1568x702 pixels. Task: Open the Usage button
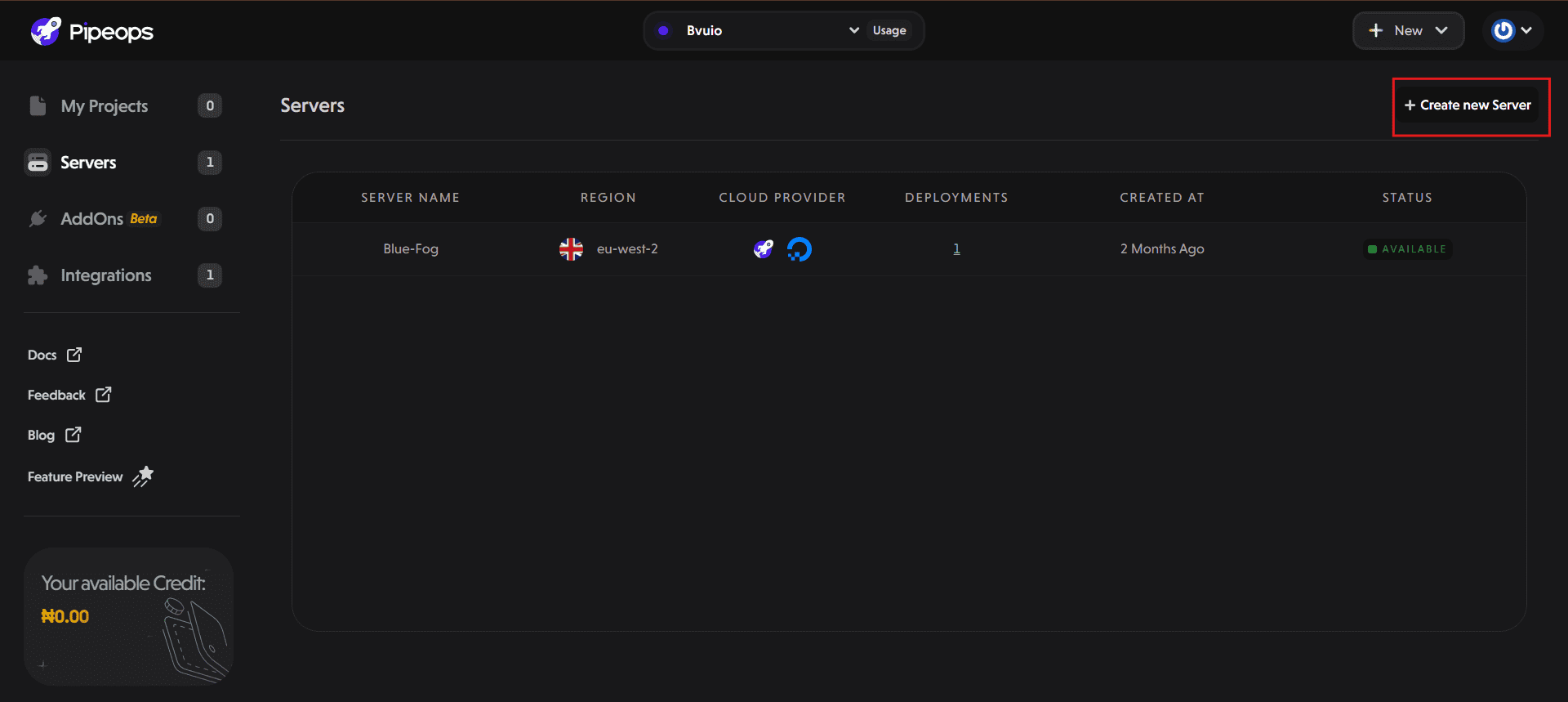(889, 30)
